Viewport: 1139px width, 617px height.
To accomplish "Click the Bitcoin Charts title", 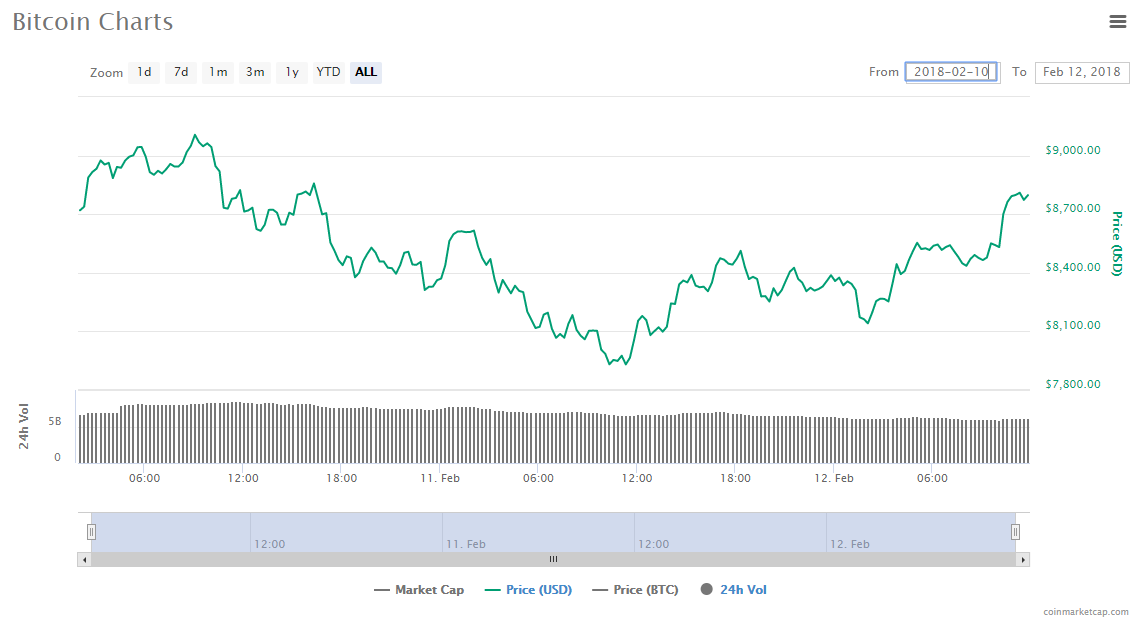I will [92, 21].
